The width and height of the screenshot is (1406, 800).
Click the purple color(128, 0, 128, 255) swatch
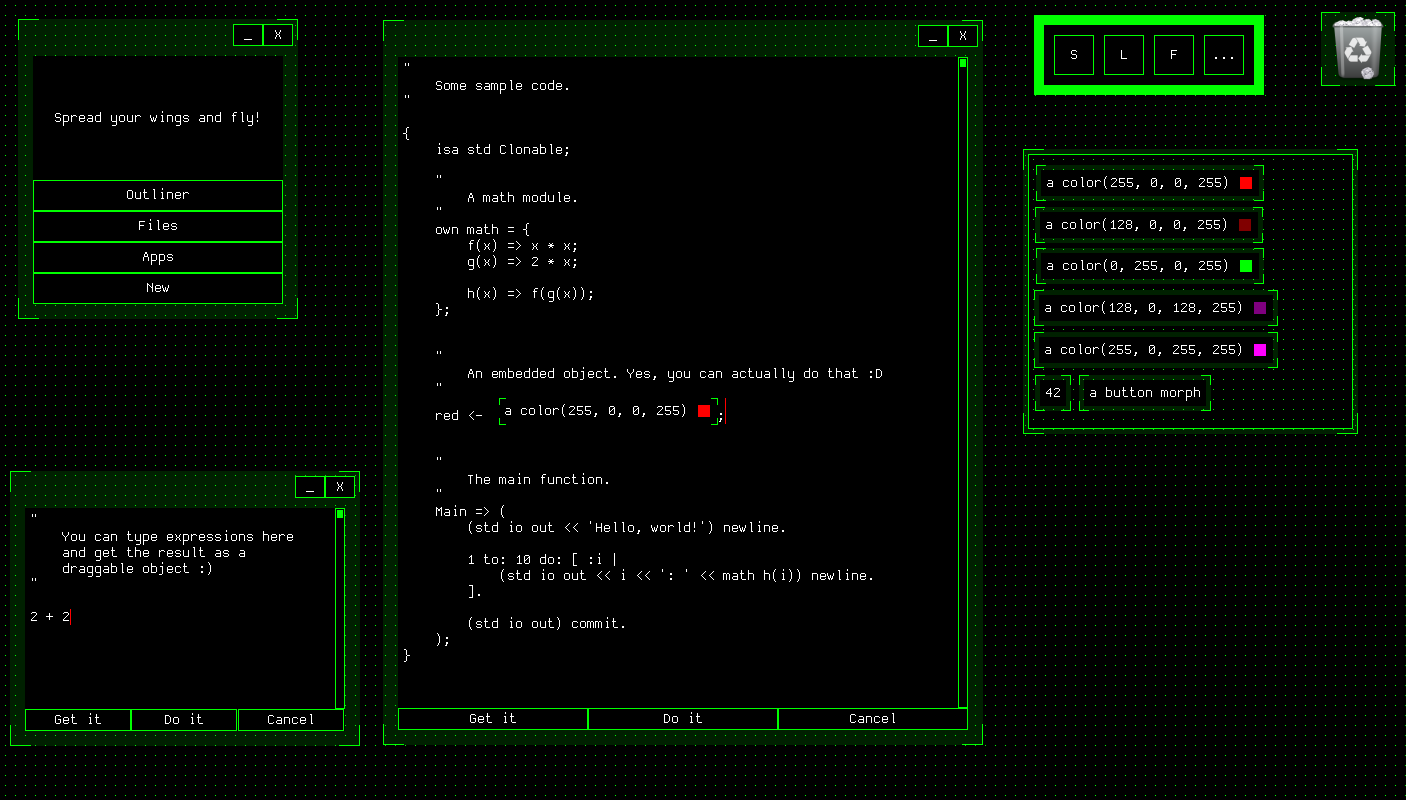pyautogui.click(x=1260, y=308)
